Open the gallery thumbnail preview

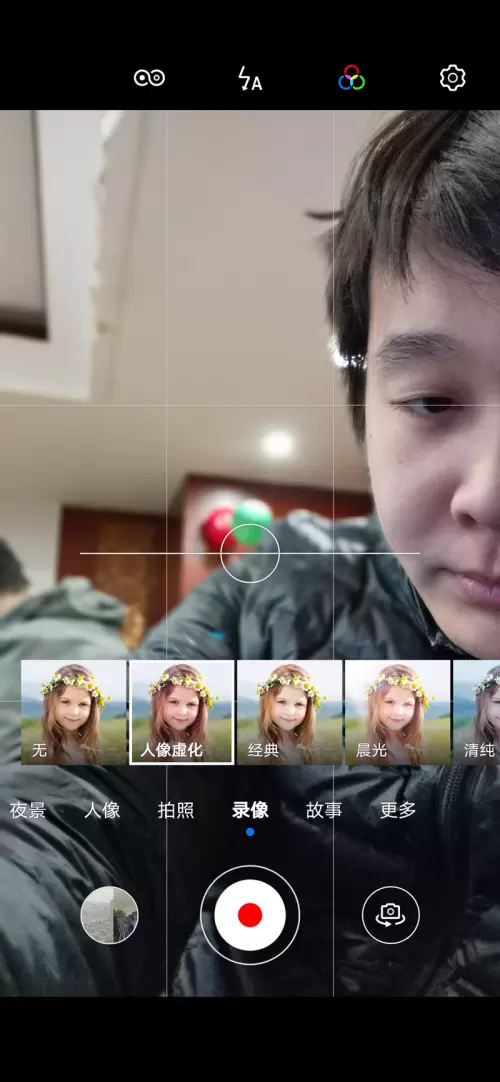[x=110, y=915]
